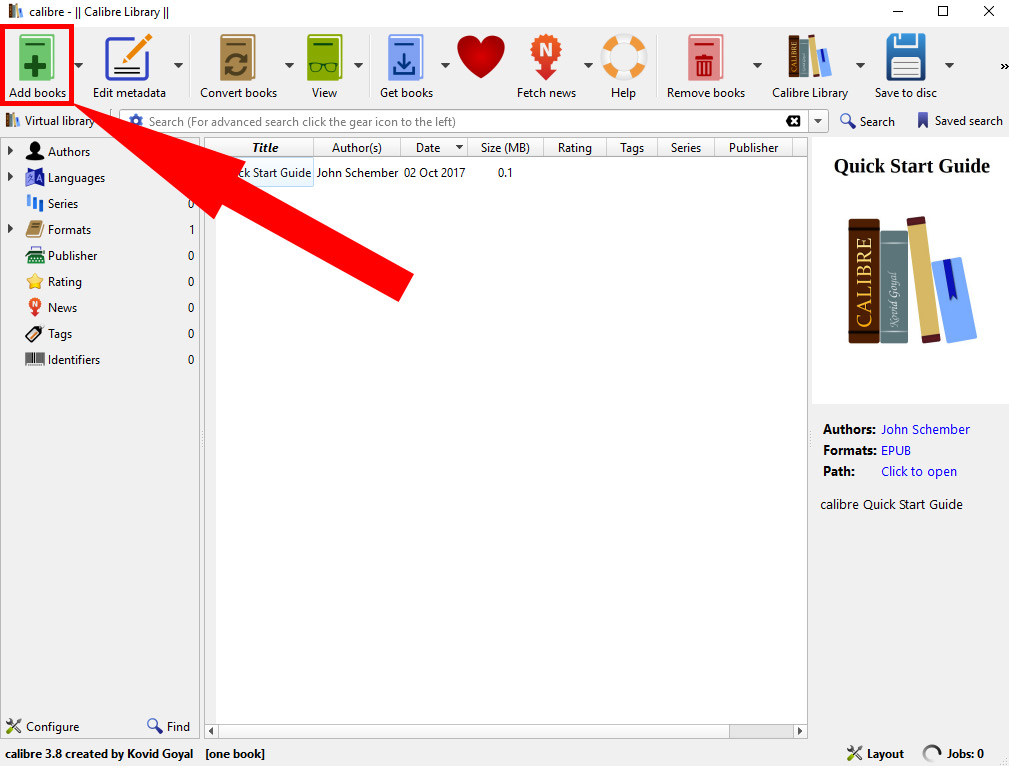Open advanced search gear icon
The width and height of the screenshot is (1009, 766).
(136, 121)
